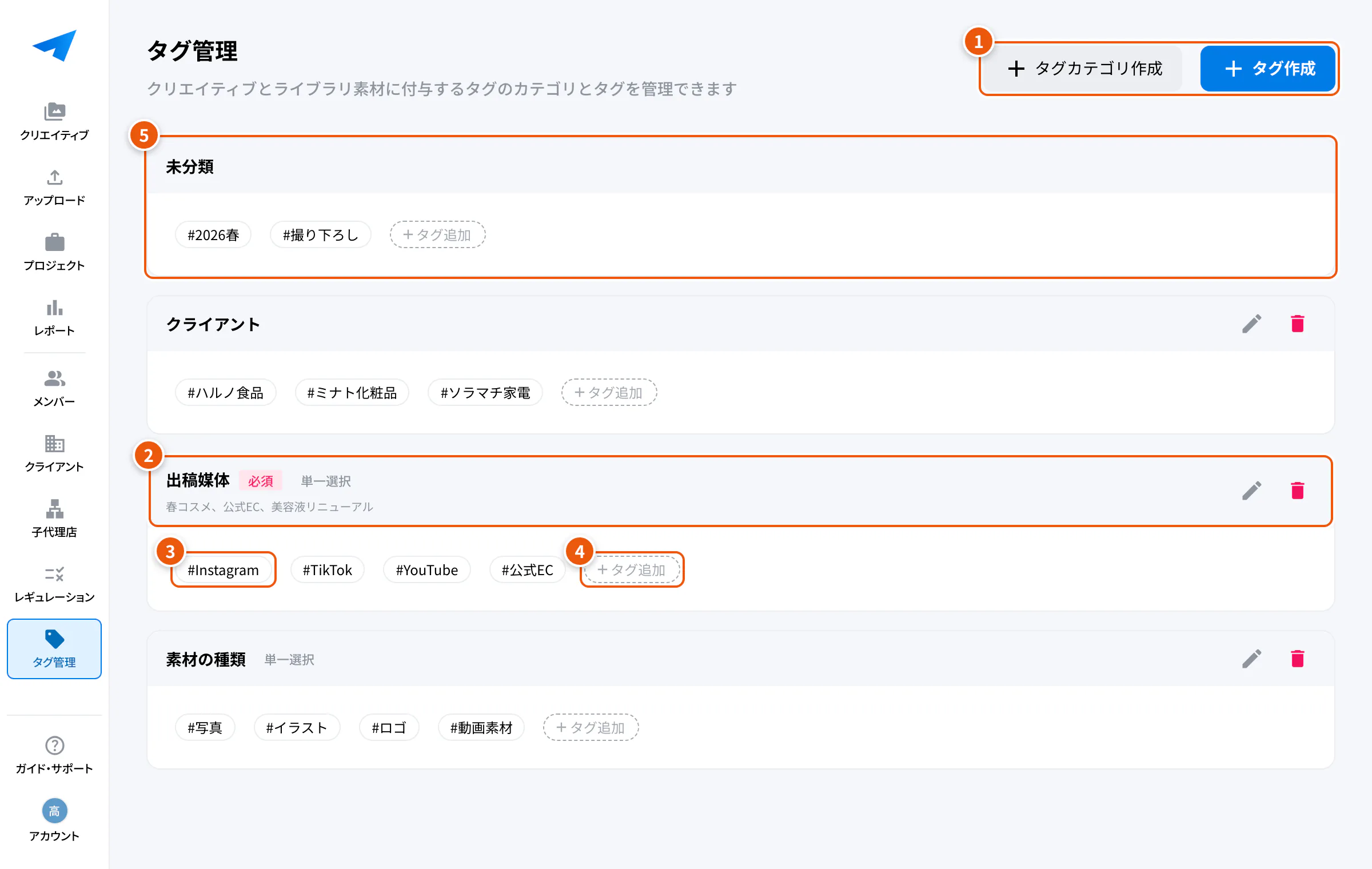Open the アカウント avatar menu
Image resolution: width=1372 pixels, height=869 pixels.
tap(54, 820)
